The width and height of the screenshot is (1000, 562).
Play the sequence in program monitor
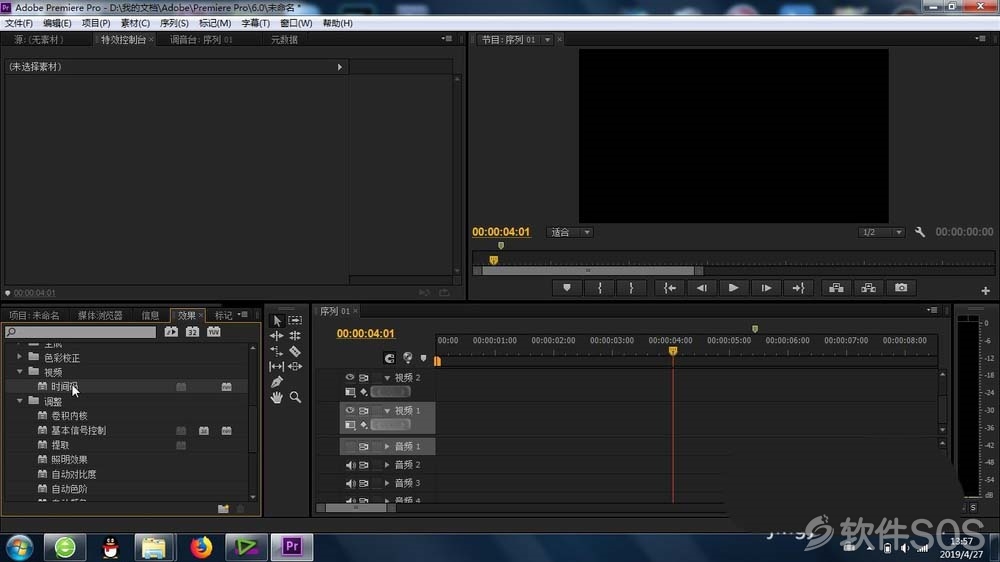pyautogui.click(x=733, y=288)
